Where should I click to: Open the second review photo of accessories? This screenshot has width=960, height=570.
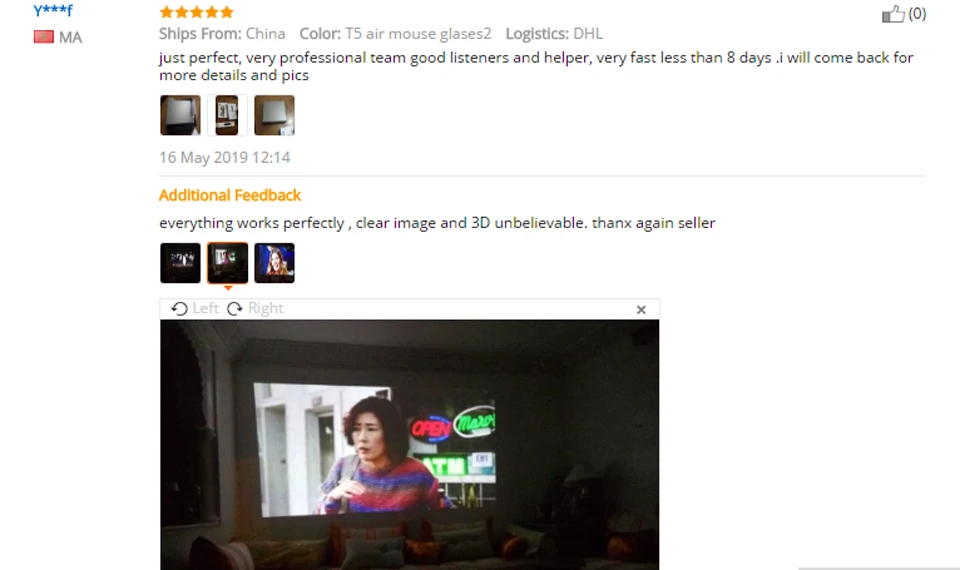point(227,115)
